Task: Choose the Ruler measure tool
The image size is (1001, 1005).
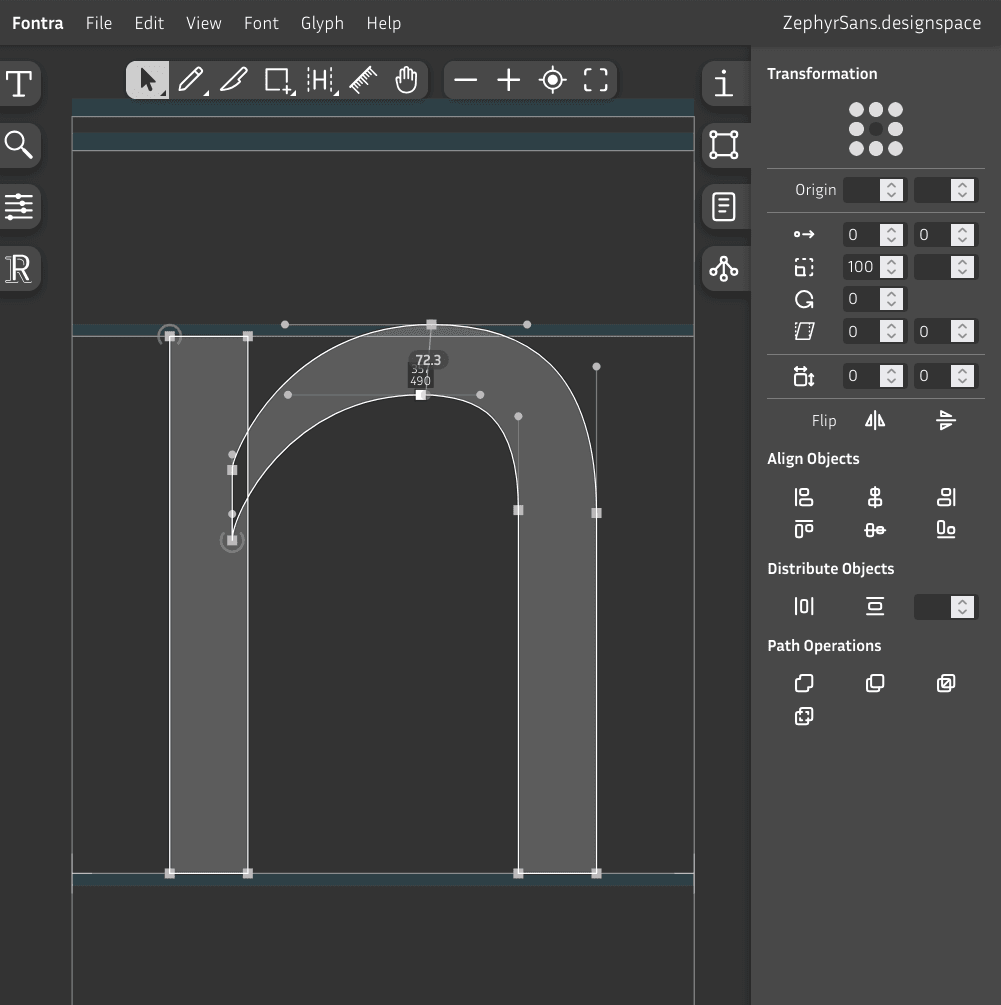Action: coord(362,80)
